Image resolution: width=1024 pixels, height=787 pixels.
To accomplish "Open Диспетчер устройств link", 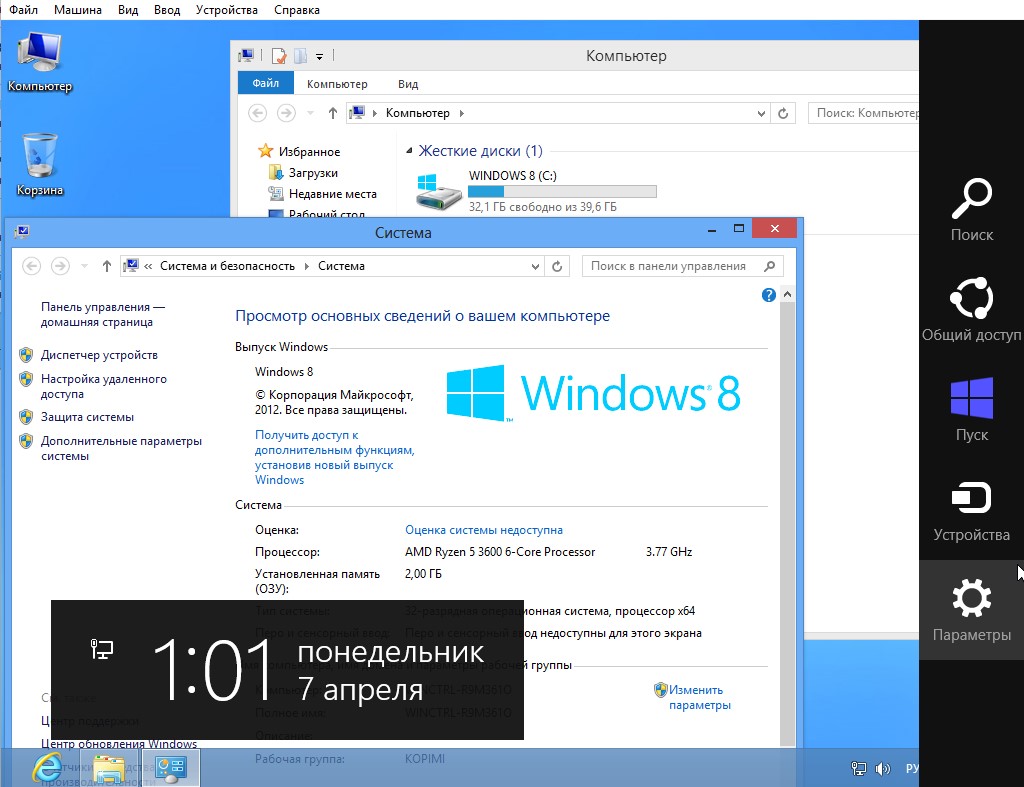I will tap(99, 355).
